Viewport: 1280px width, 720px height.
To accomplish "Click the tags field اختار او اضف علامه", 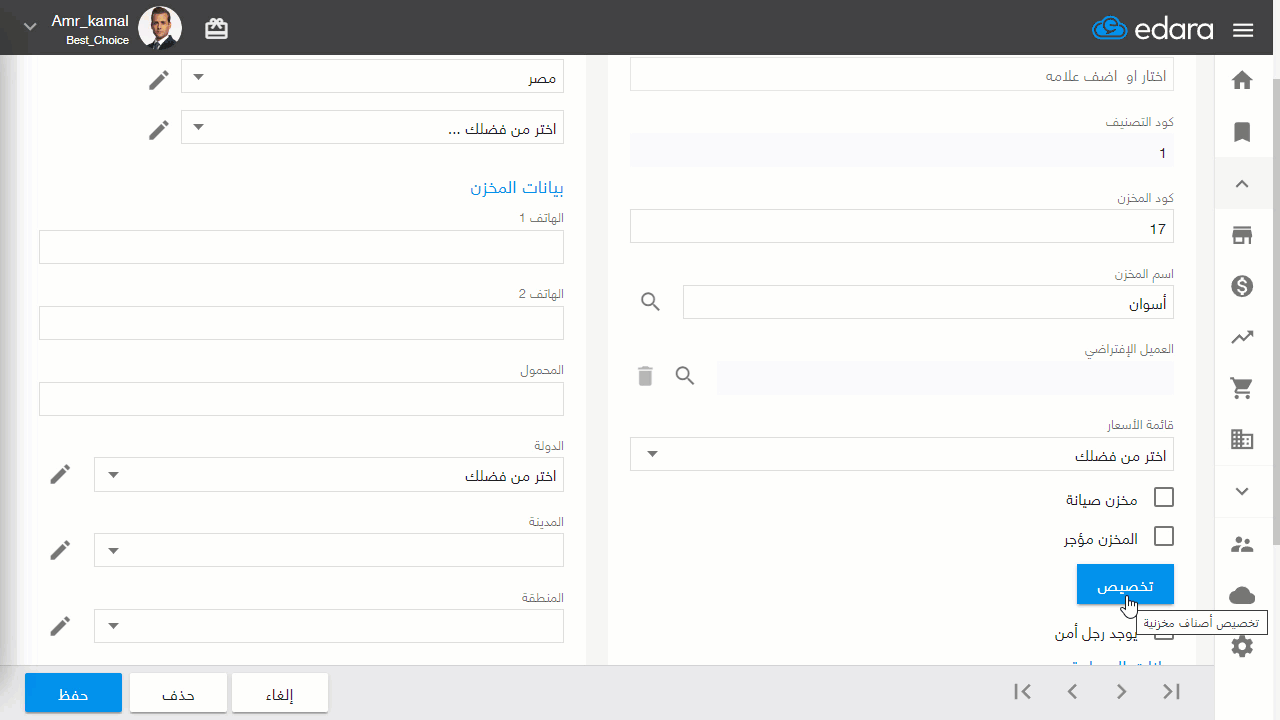I will pyautogui.click(x=902, y=76).
